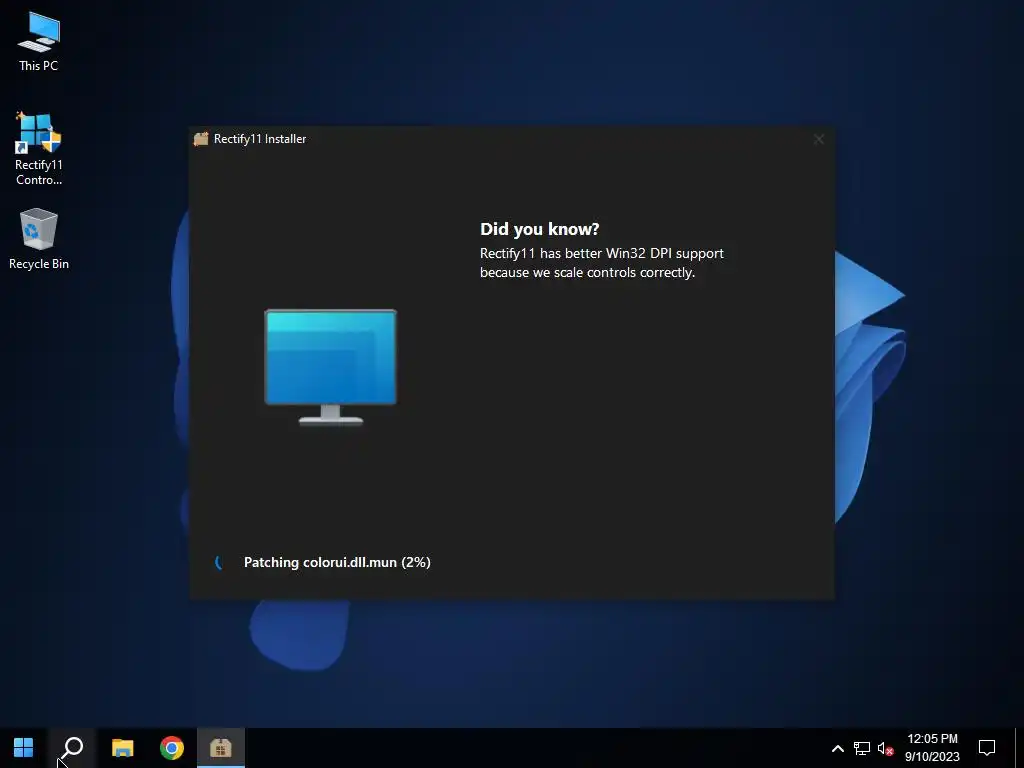
Task: Focus Rectify11 Installer taskbar button
Action: pyautogui.click(x=221, y=748)
